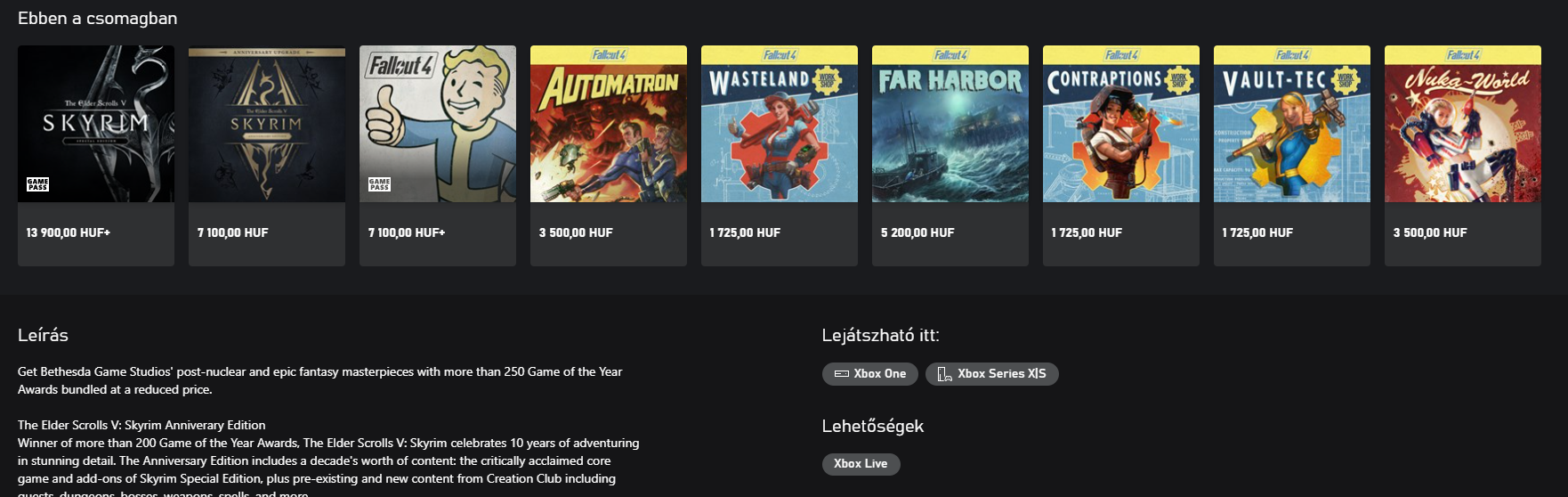Open the Nuka-World add-on artwork
This screenshot has width=1568, height=497.
pos(1463,124)
